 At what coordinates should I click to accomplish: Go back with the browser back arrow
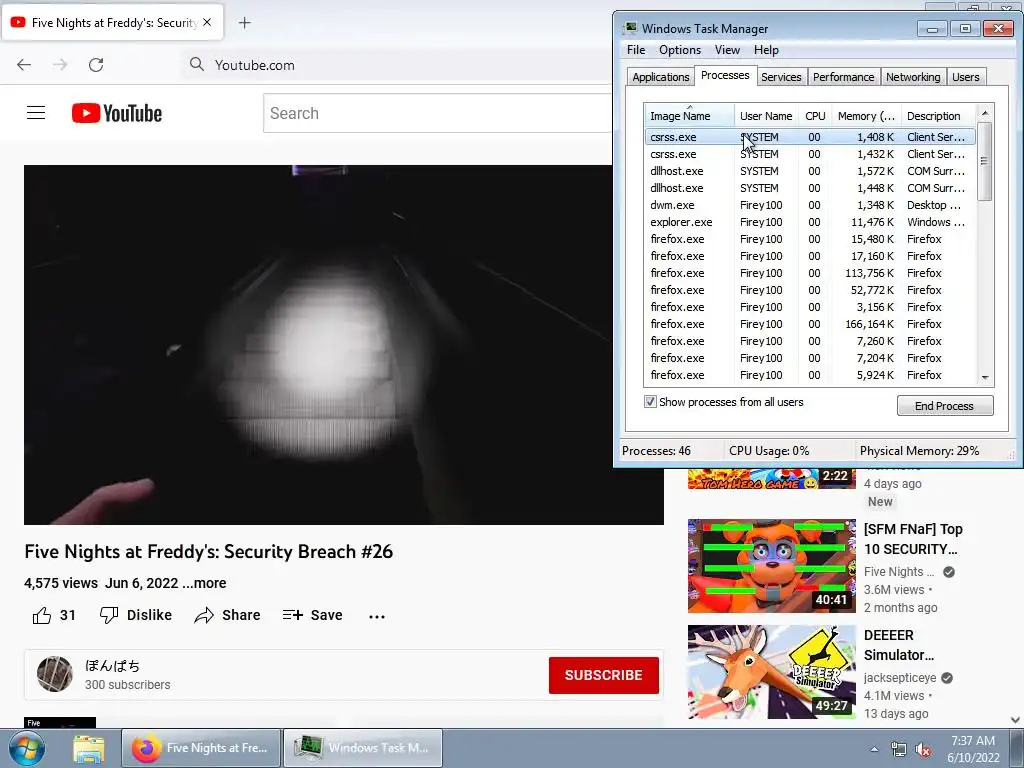click(x=24, y=65)
